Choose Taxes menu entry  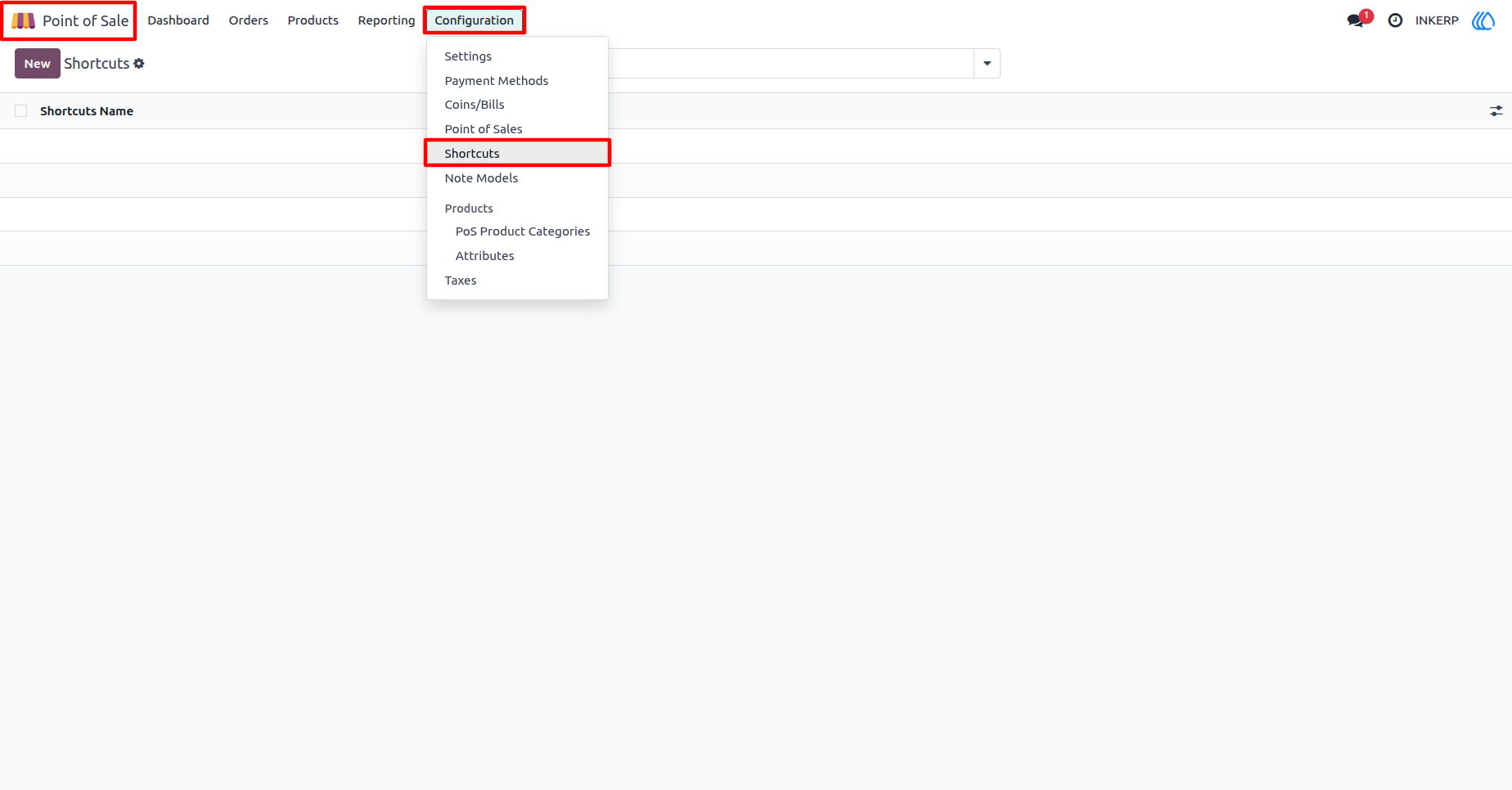tap(517, 281)
